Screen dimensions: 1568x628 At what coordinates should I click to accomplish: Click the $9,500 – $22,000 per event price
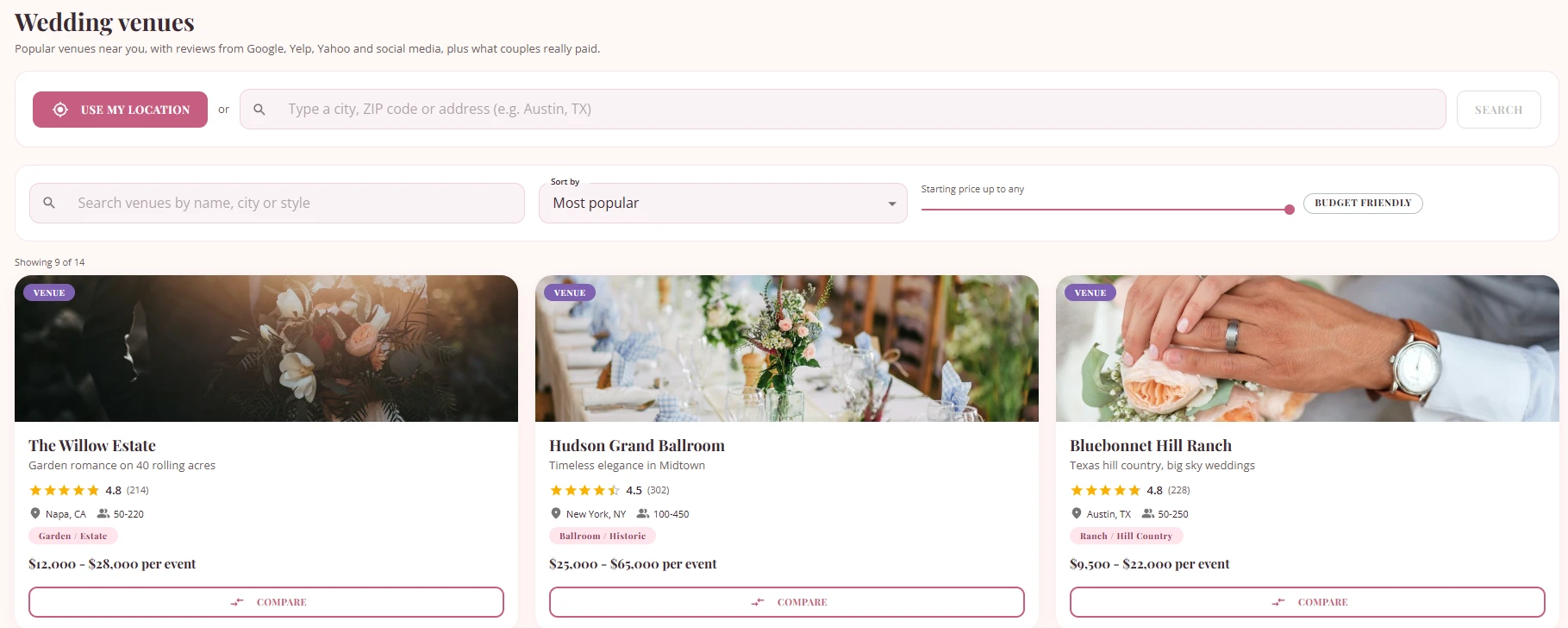coord(1150,564)
